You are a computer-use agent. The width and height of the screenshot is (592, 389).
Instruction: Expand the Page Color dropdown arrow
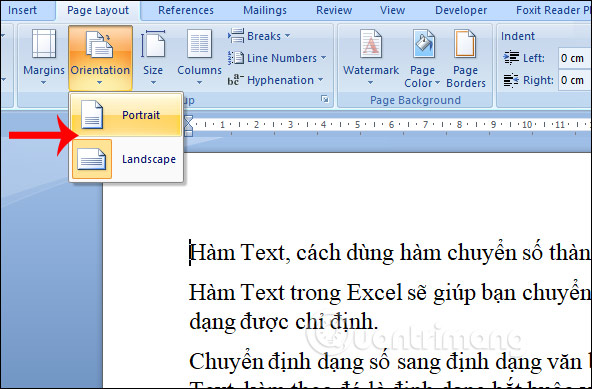[437, 83]
